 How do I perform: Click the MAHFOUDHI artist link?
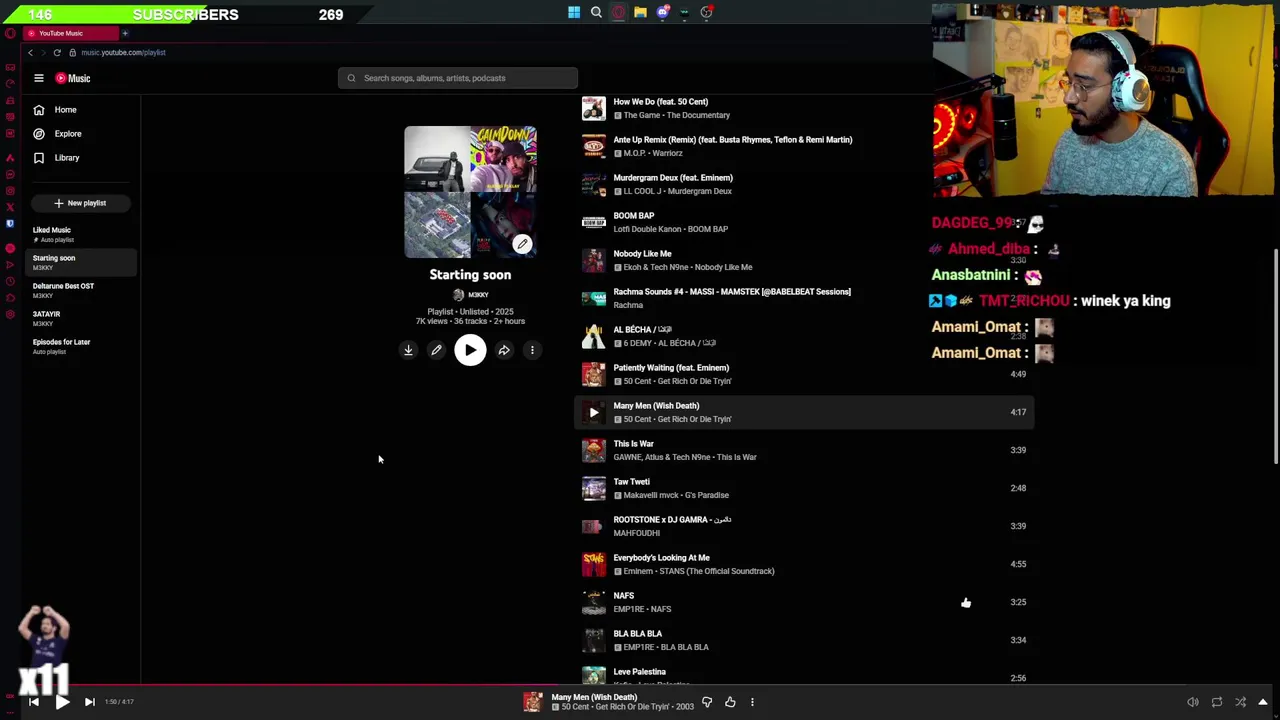[637, 533]
